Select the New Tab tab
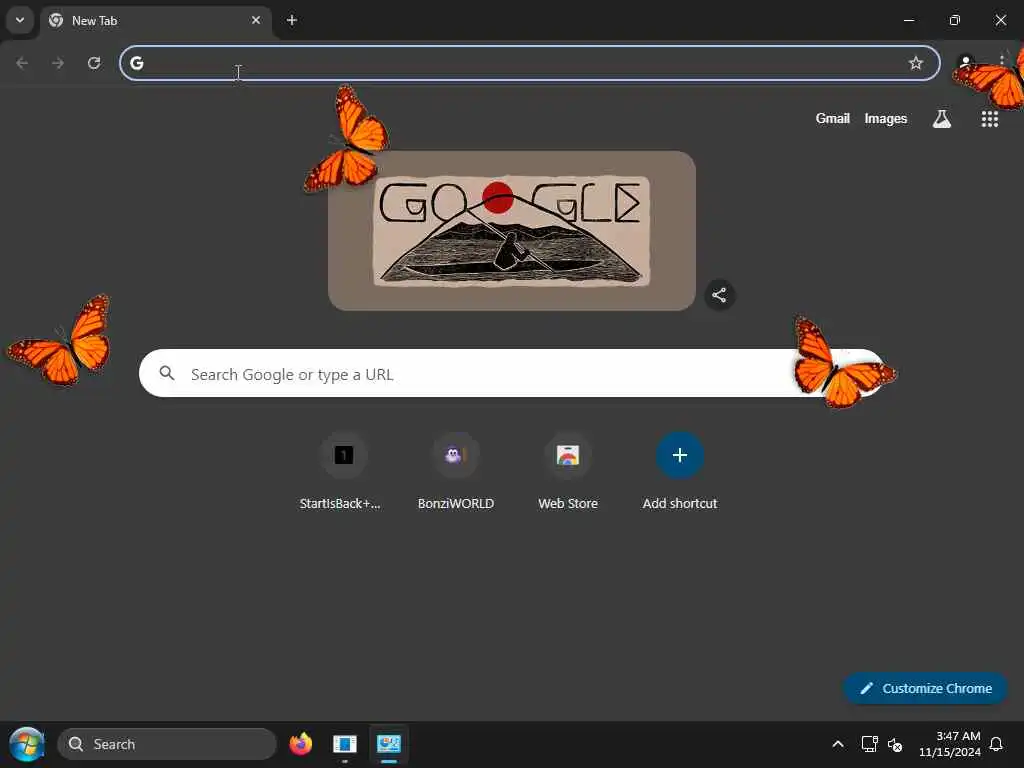 [x=157, y=21]
